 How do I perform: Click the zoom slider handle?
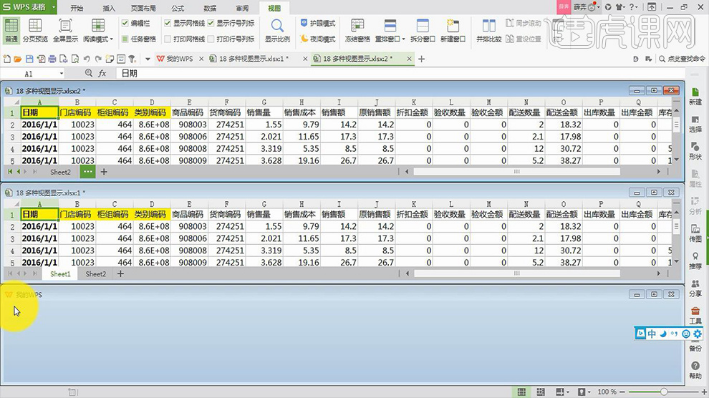663,392
